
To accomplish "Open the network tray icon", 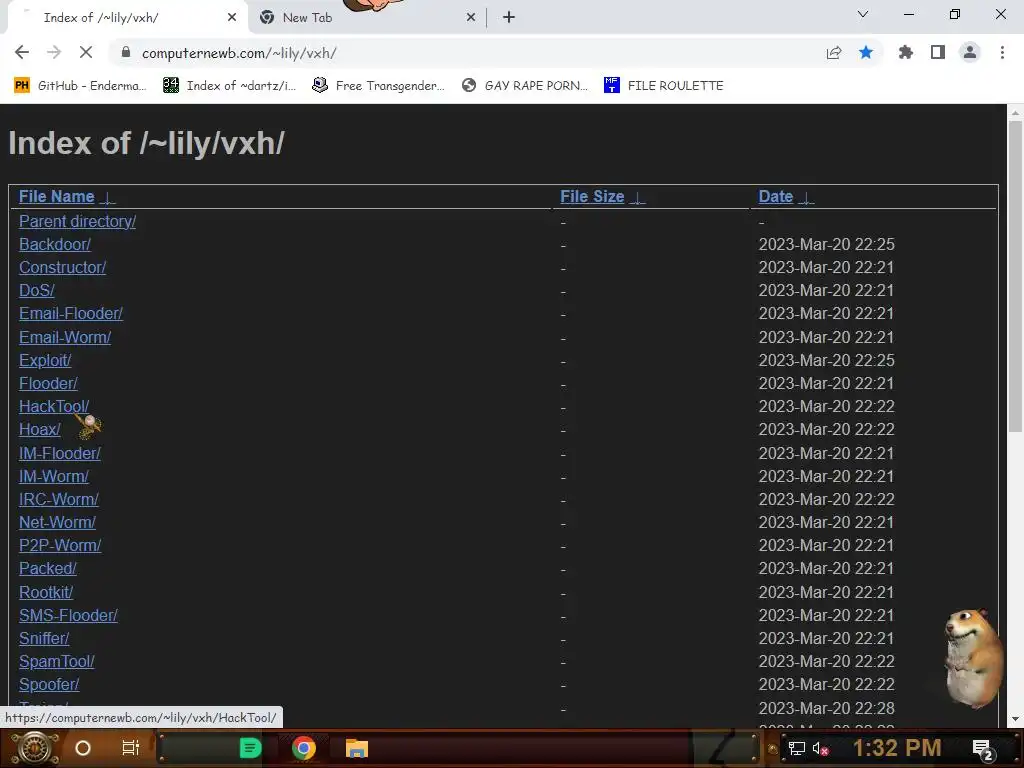I will point(797,748).
